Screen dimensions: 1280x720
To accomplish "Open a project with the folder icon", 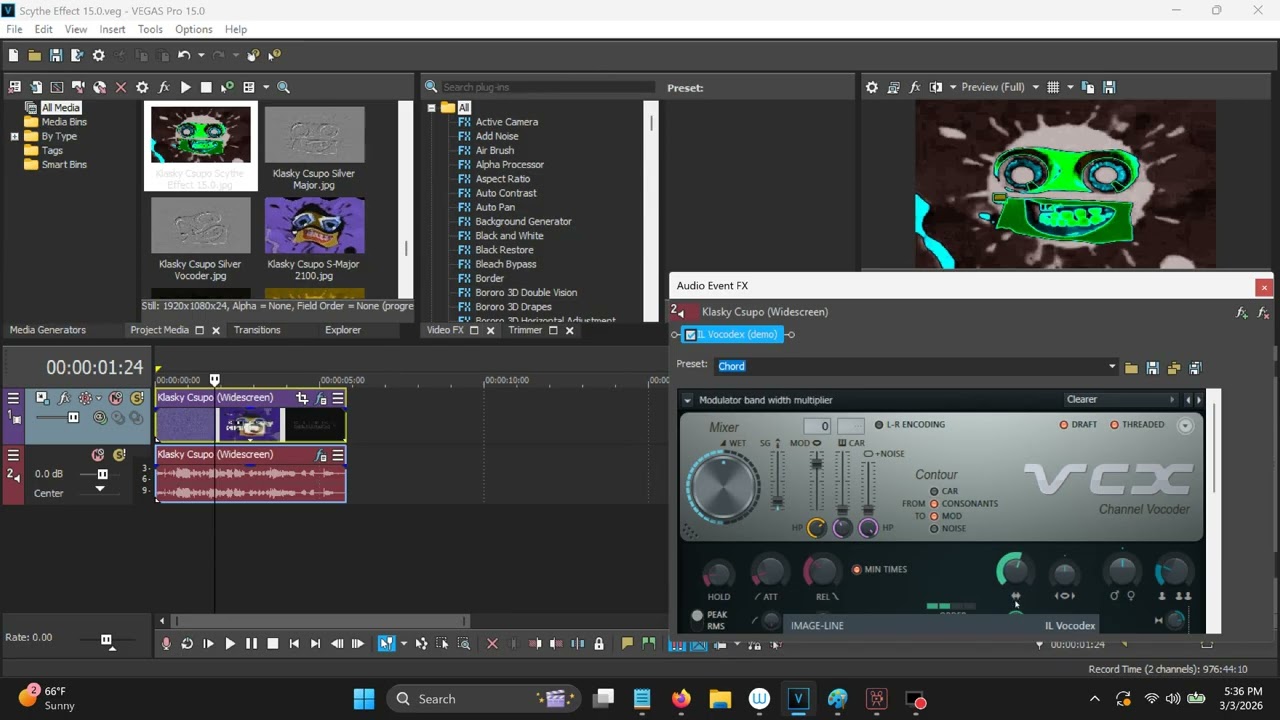I will [34, 55].
